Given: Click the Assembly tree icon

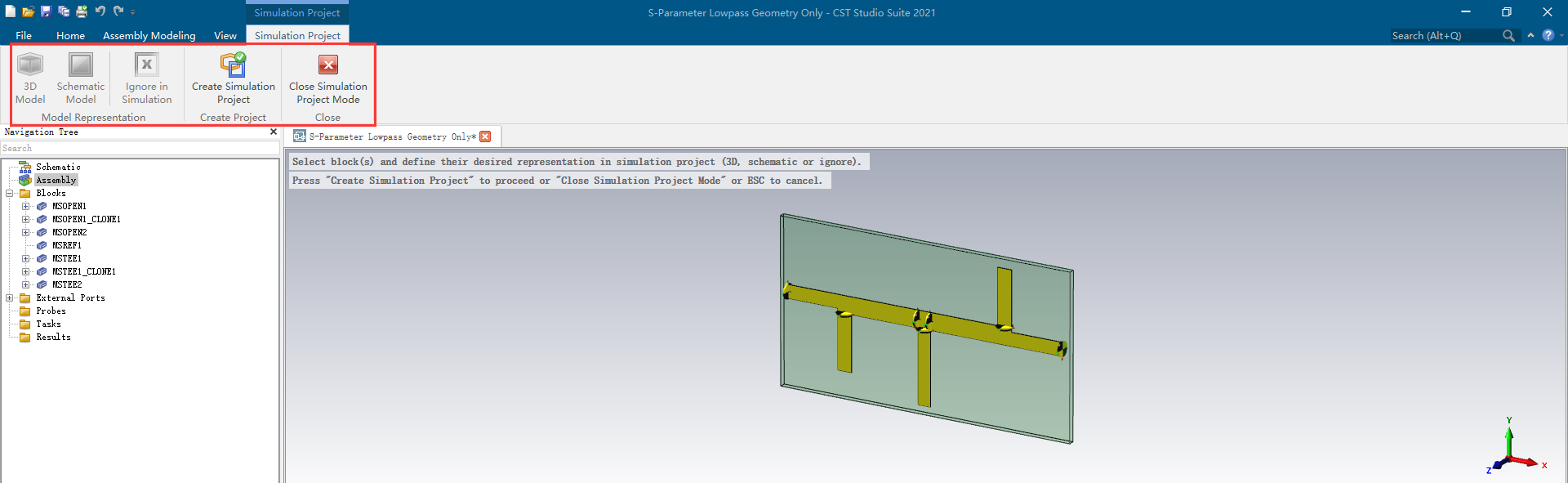Looking at the screenshot, I should pos(25,180).
